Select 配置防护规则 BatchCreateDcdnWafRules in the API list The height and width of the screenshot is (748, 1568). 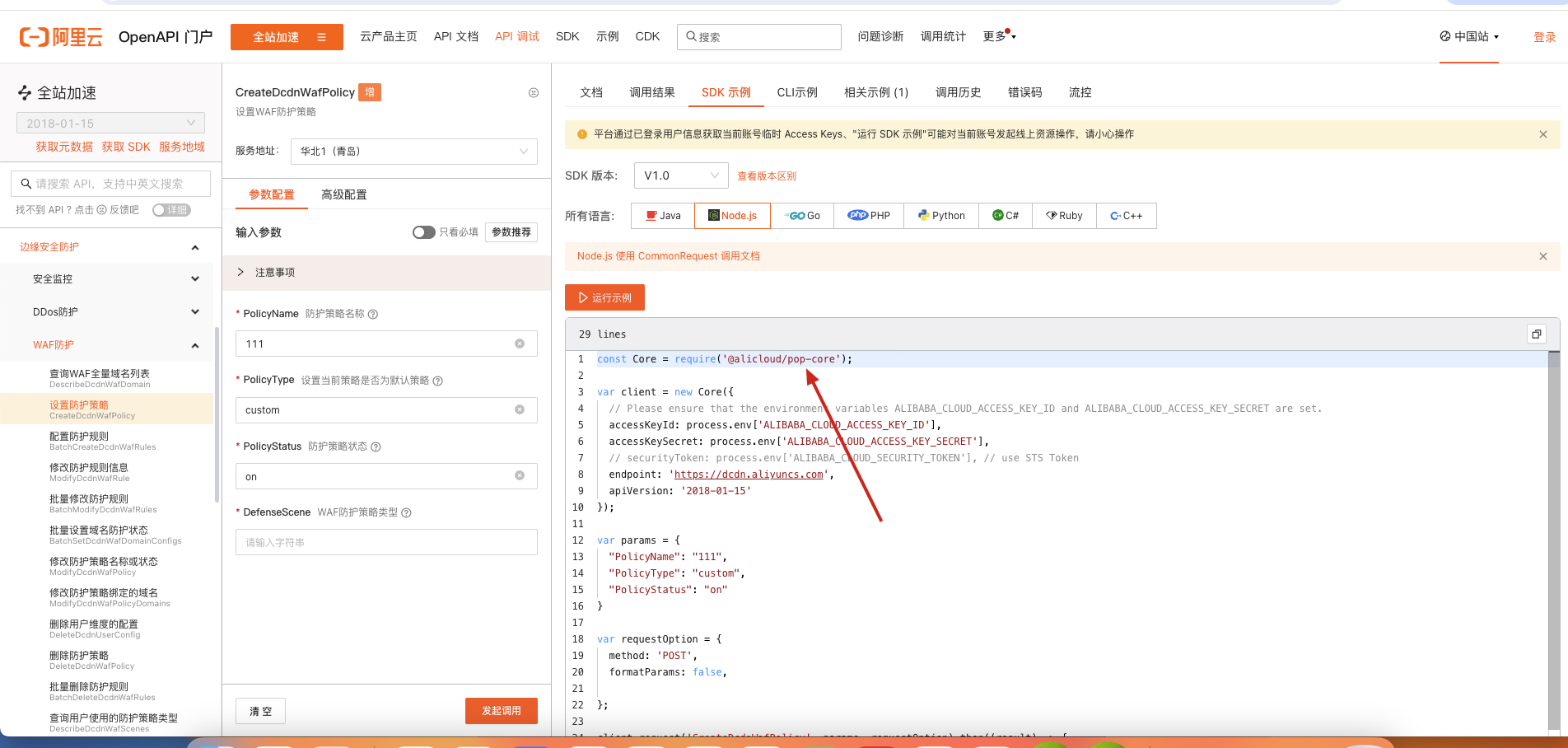pyautogui.click(x=107, y=441)
